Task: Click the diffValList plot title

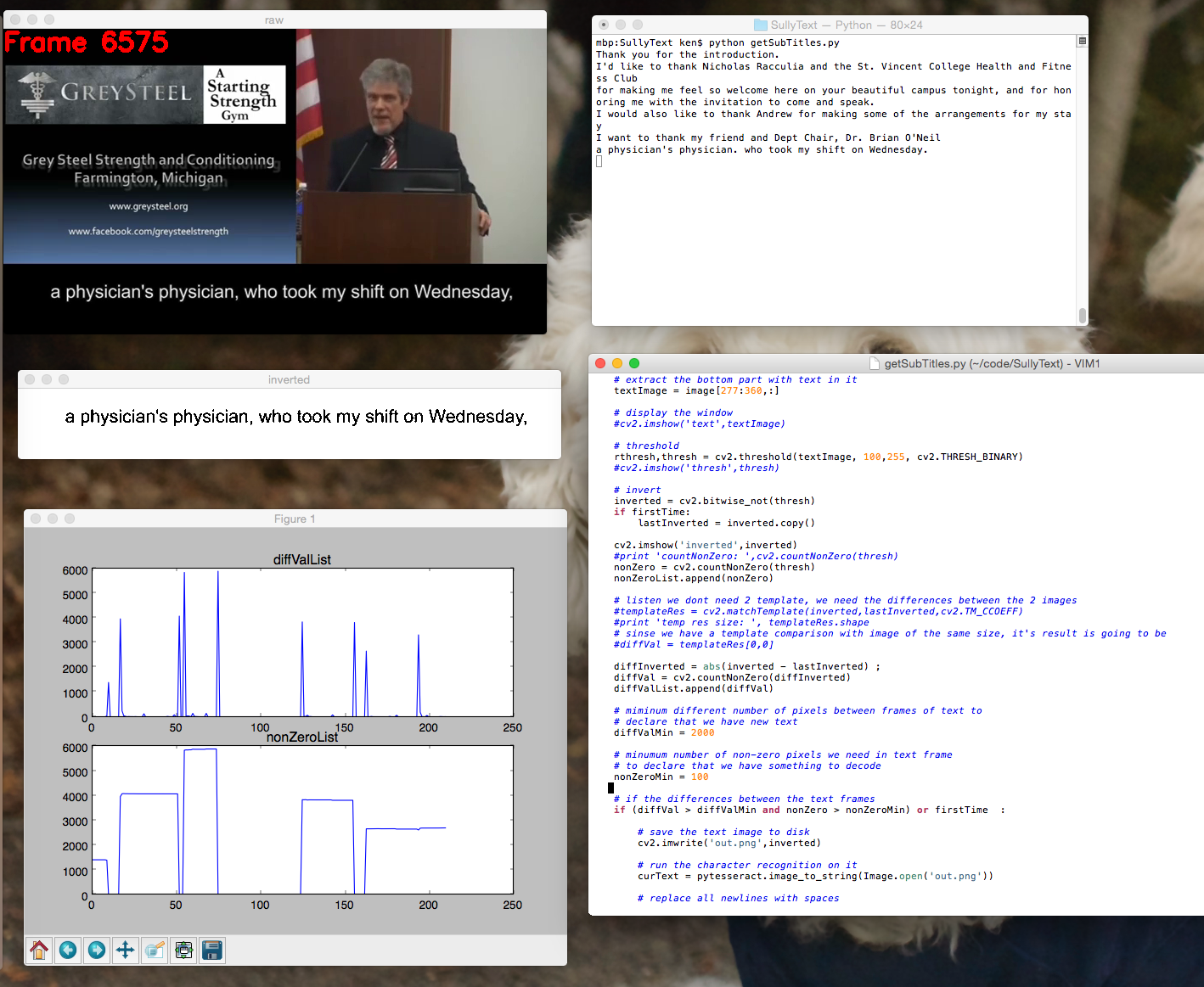Action: pos(302,559)
